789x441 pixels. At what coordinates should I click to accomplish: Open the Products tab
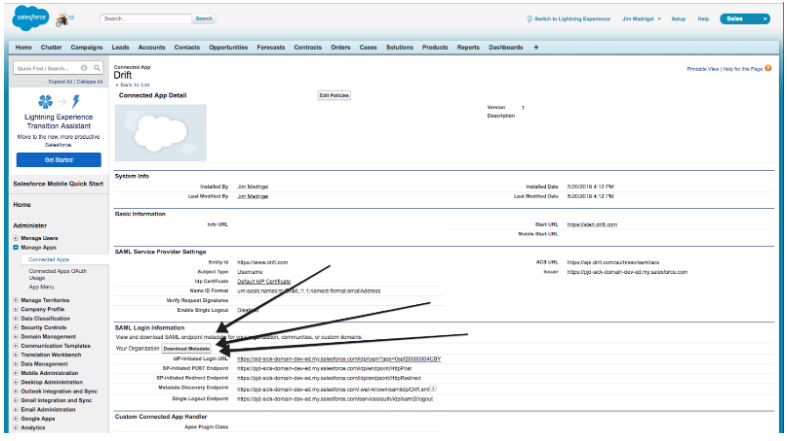435,47
